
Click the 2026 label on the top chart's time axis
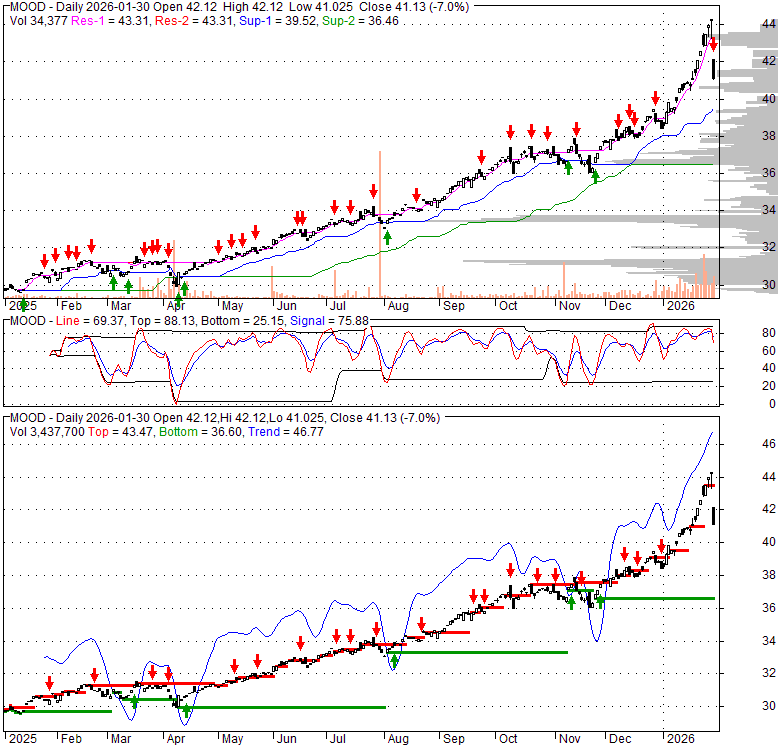(681, 304)
